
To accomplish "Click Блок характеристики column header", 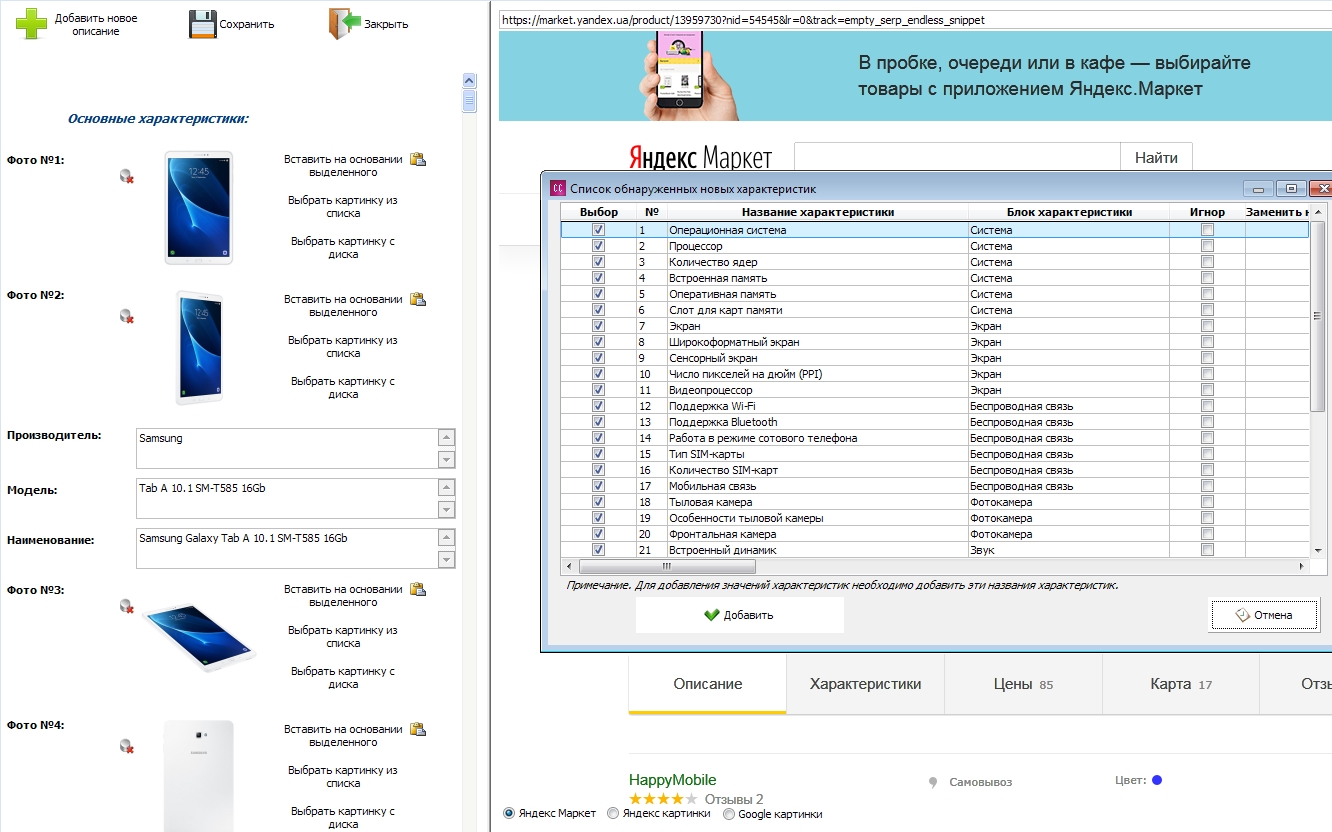I will tap(1069, 212).
